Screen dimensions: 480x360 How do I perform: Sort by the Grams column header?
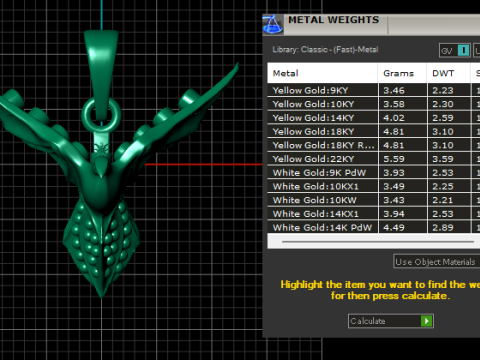[x=402, y=73]
